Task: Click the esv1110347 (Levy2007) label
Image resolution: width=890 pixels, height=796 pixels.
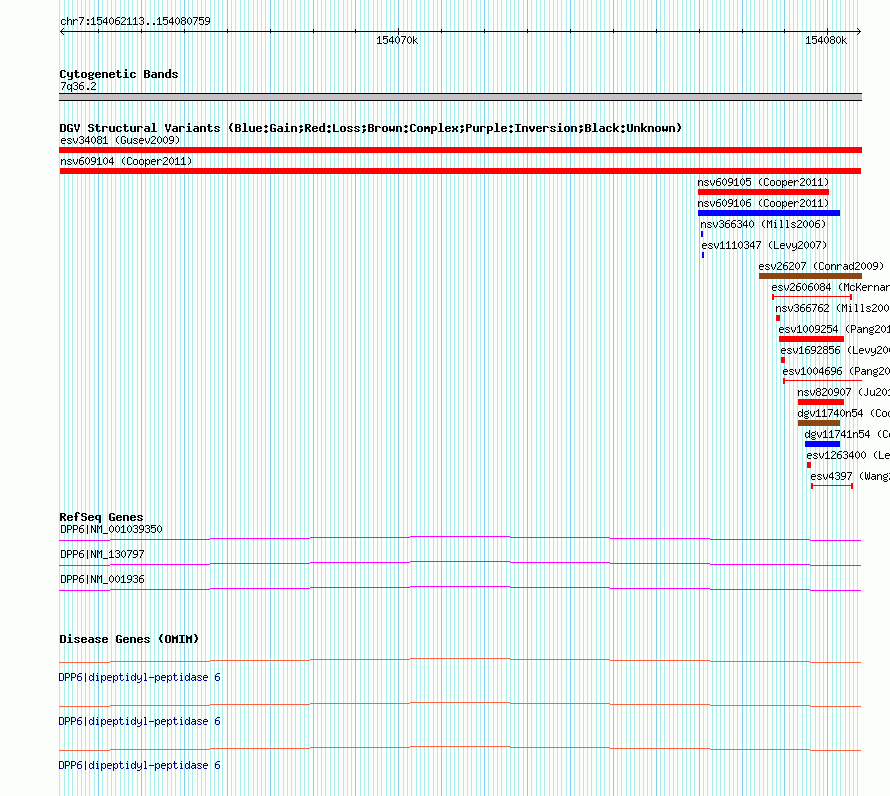Action: click(765, 245)
